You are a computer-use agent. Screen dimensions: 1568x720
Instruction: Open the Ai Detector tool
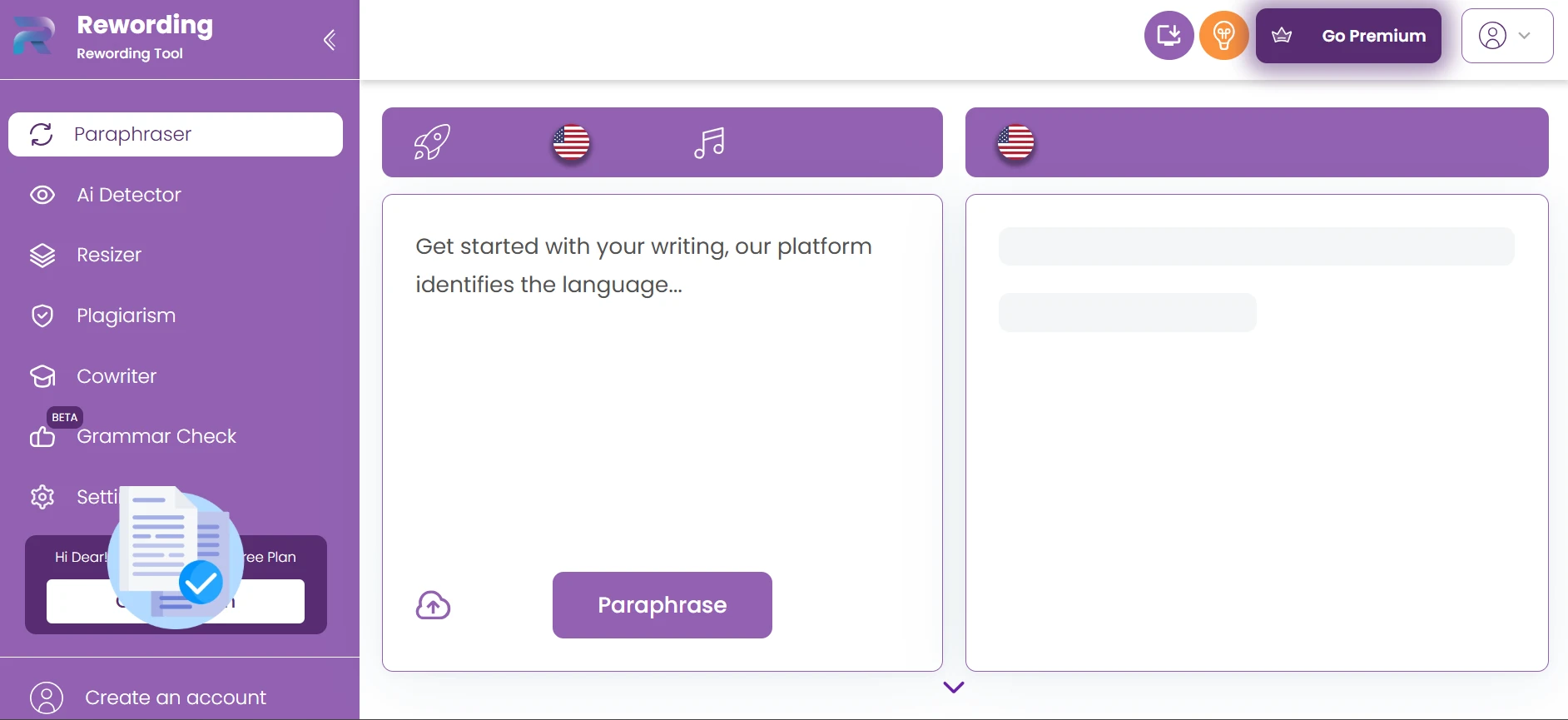point(128,195)
